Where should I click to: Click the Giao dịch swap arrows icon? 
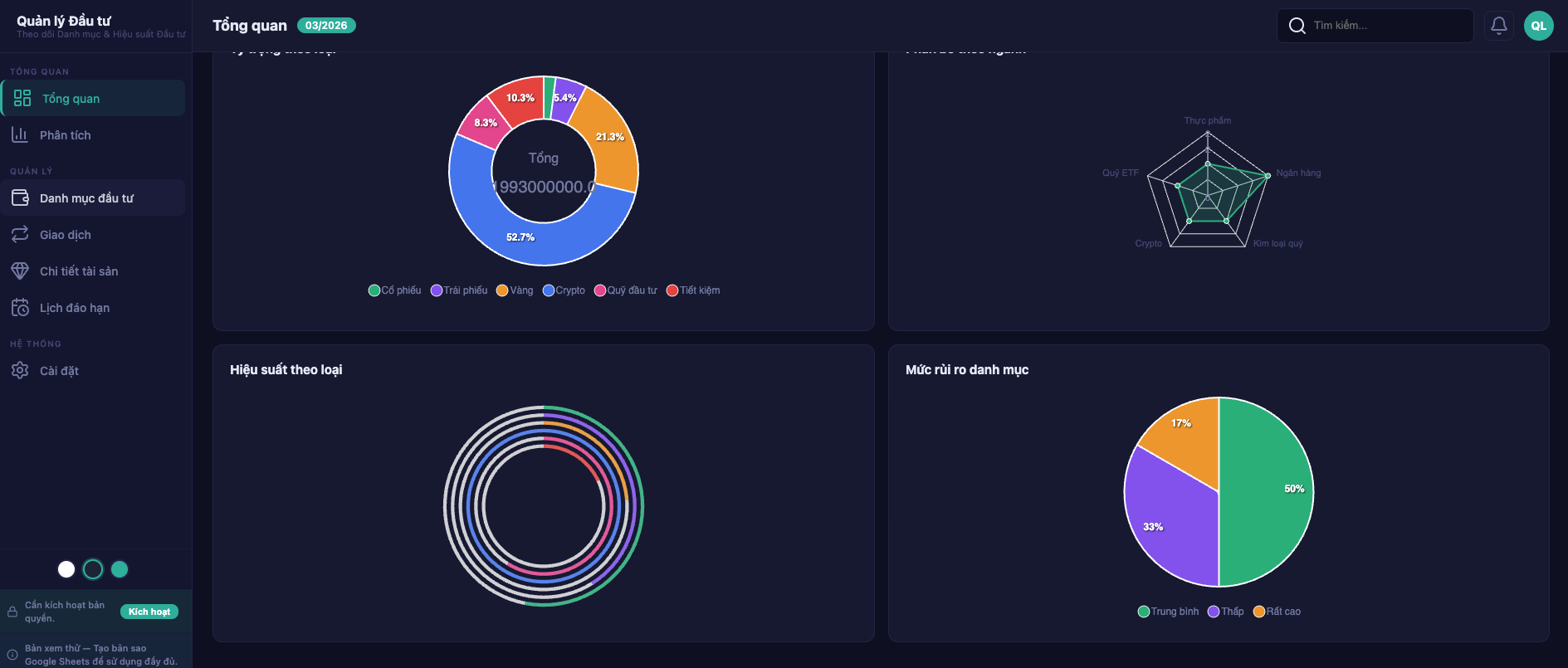(20, 234)
